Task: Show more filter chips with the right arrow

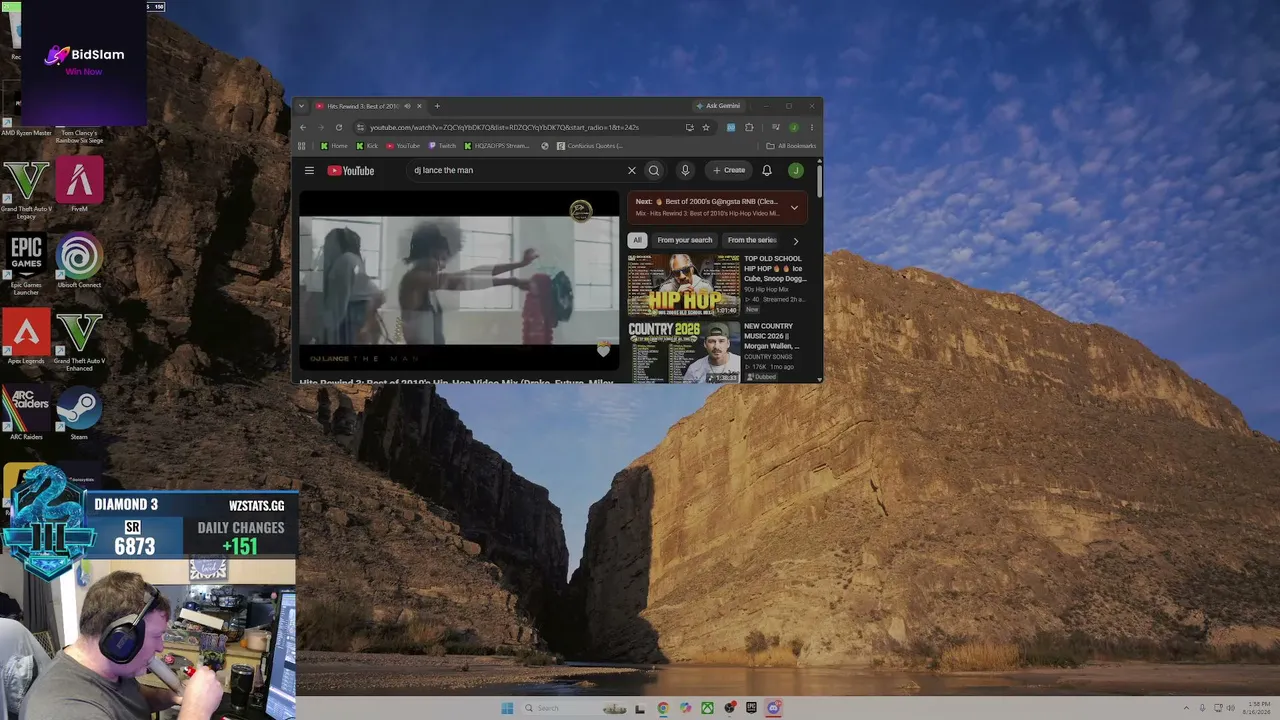Action: coord(796,240)
